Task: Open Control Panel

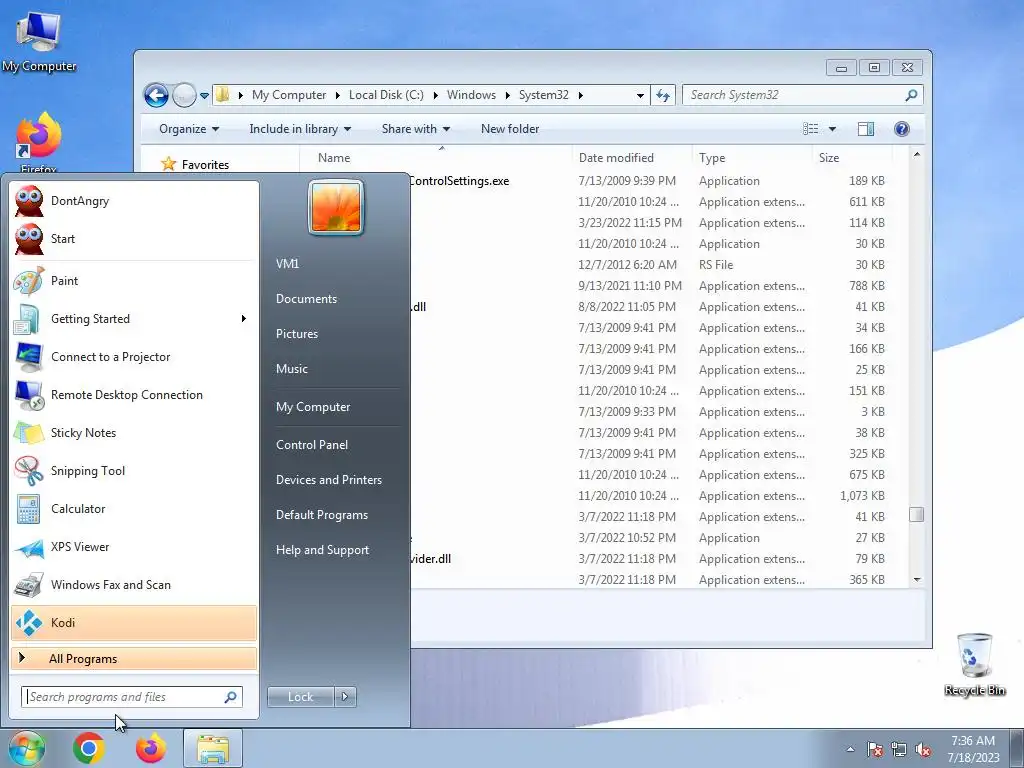Action: 312,445
